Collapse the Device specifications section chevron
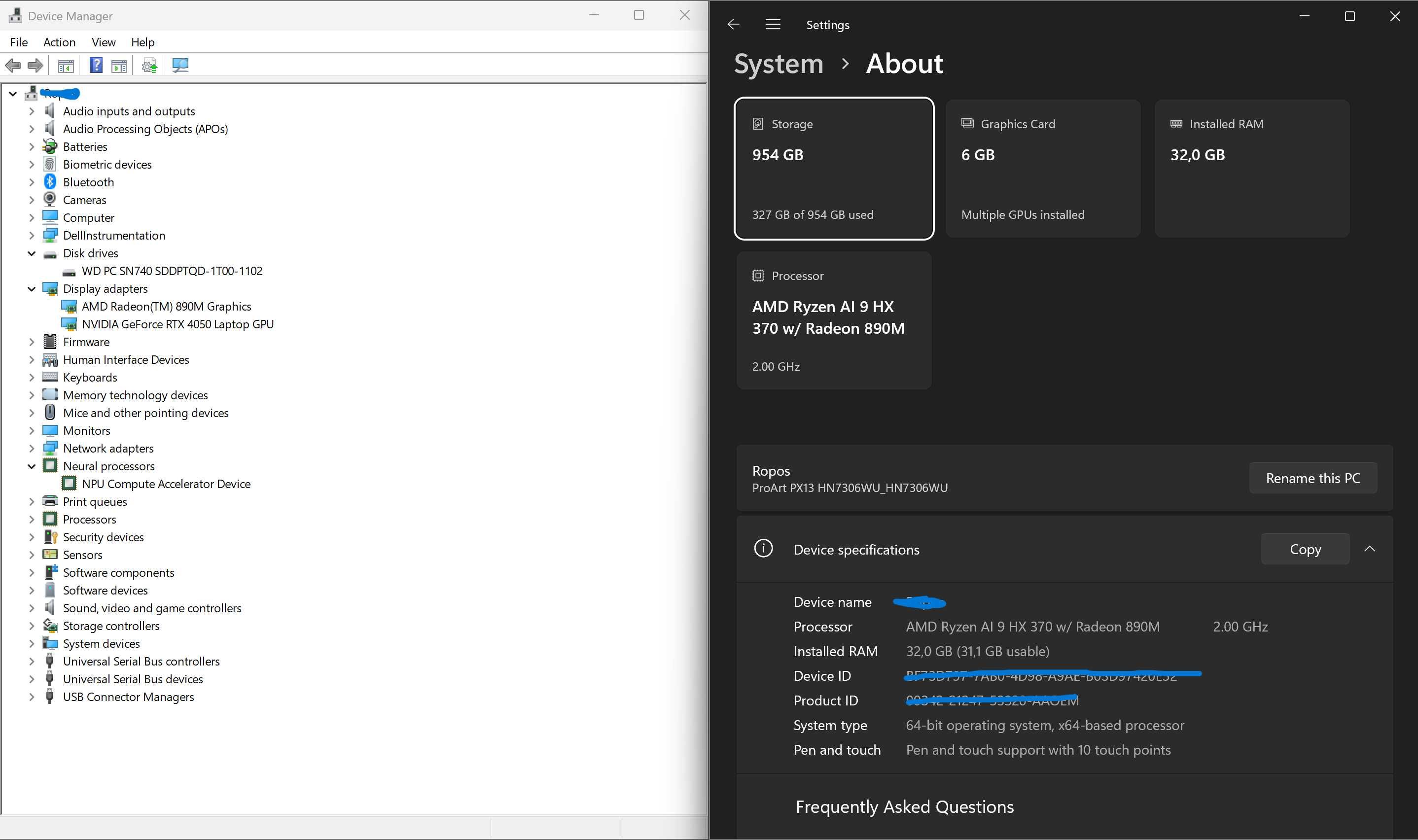Screen dimensions: 1418x840 point(1369,549)
